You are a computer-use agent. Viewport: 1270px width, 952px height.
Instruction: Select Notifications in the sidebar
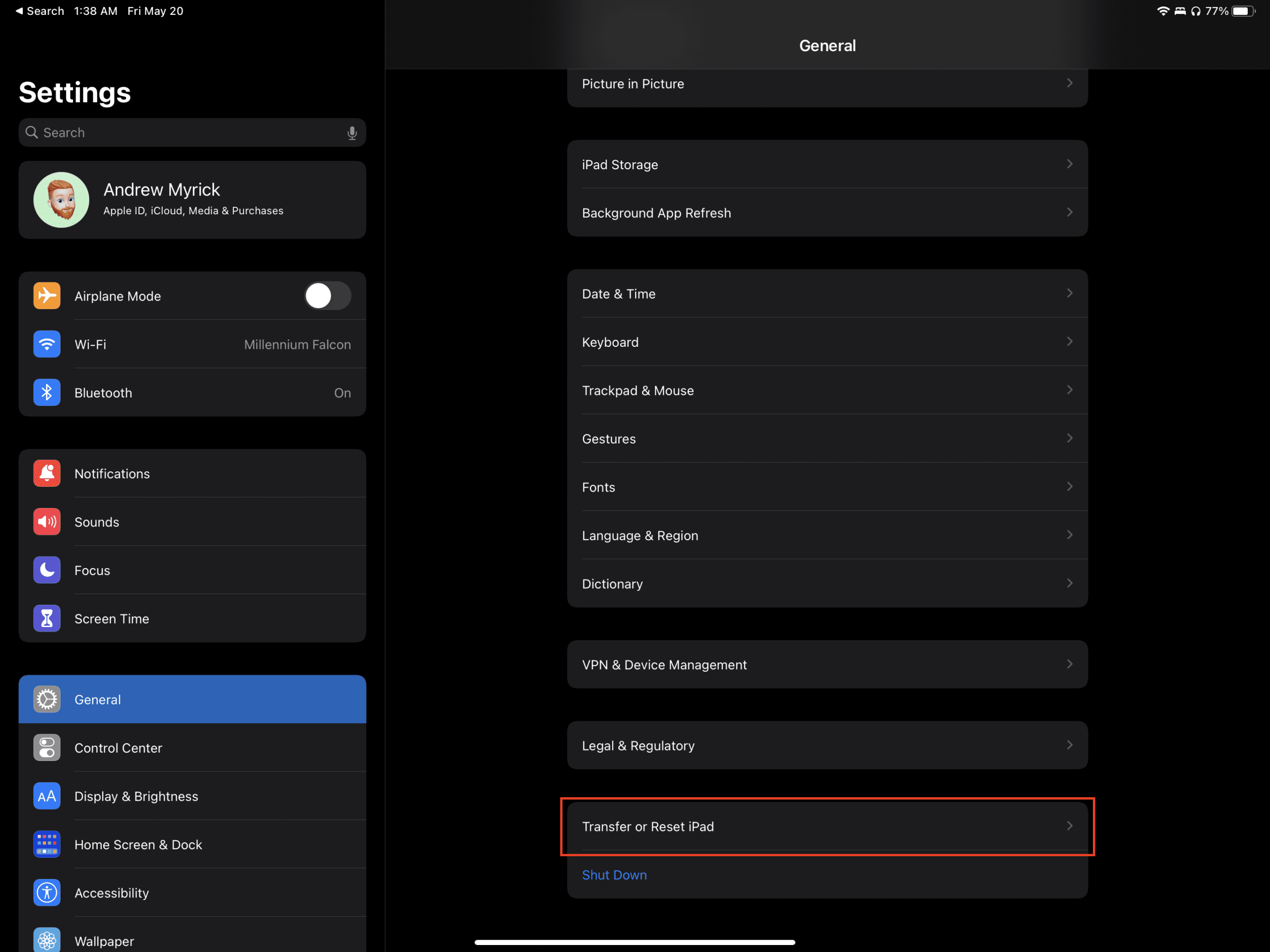(x=192, y=473)
